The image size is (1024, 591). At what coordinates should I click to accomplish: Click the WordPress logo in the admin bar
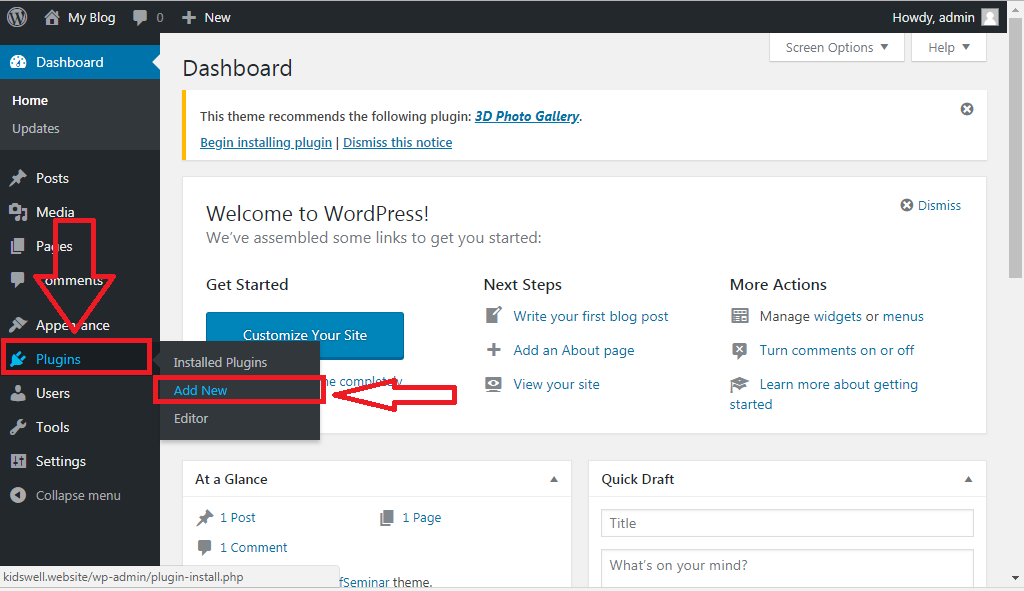pyautogui.click(x=16, y=16)
